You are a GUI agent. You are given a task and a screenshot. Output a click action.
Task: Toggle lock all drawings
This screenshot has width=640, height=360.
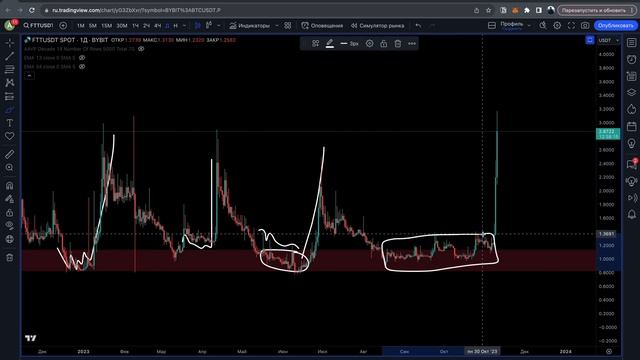[x=9, y=213]
